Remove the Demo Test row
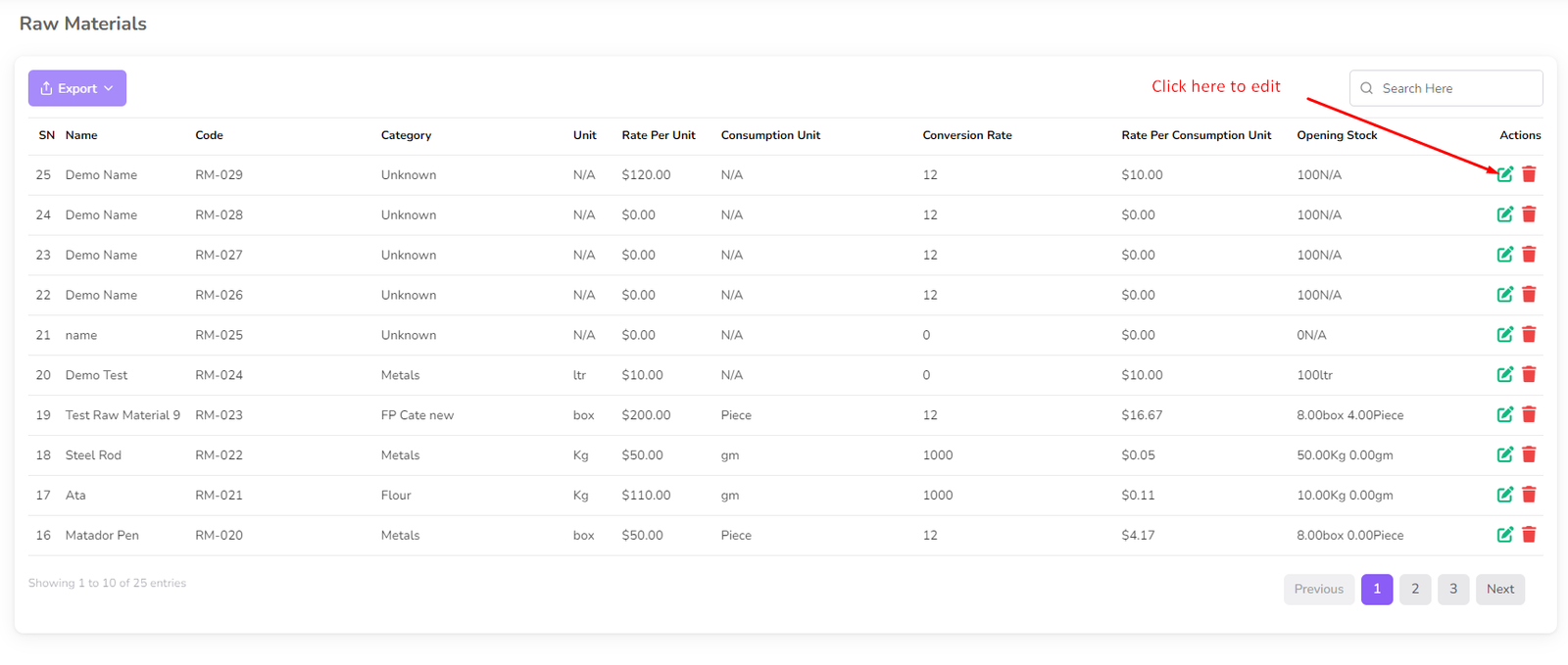 click(1529, 374)
